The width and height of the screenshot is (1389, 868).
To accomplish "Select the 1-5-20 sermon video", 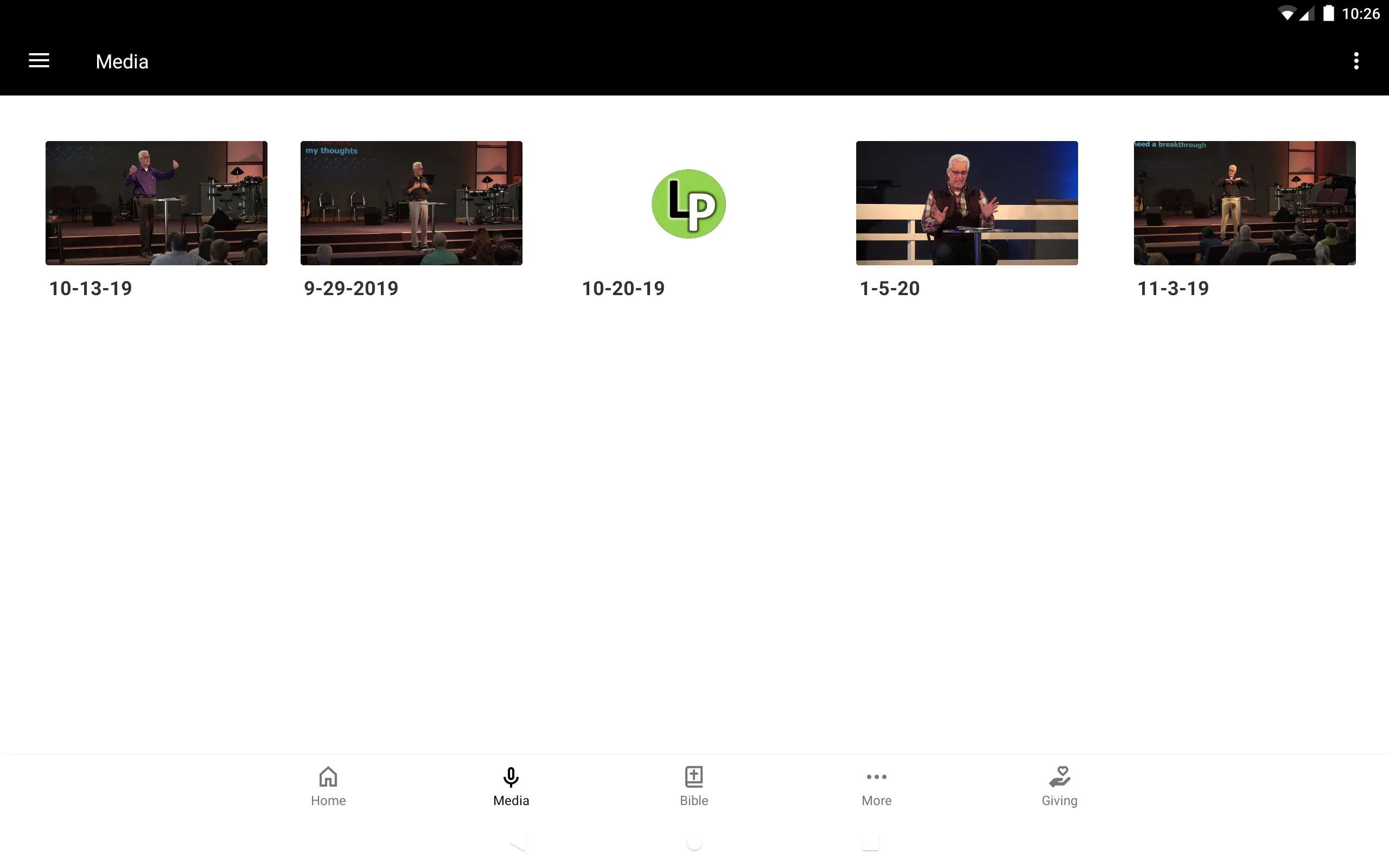I will click(966, 203).
